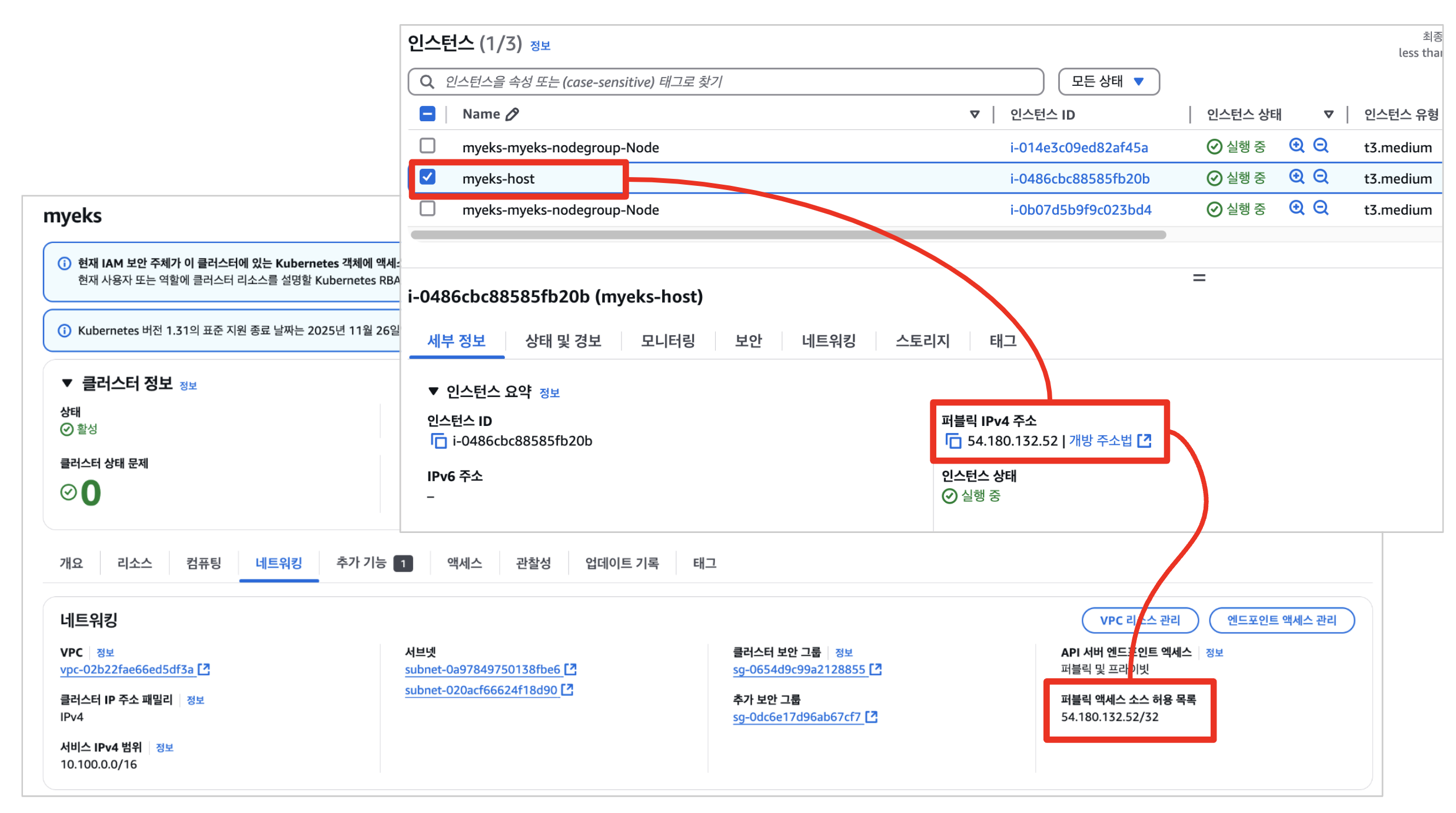1456x813 pixels.
Task: Click the 엔드포인트 액세스 관리 button
Action: click(1281, 620)
